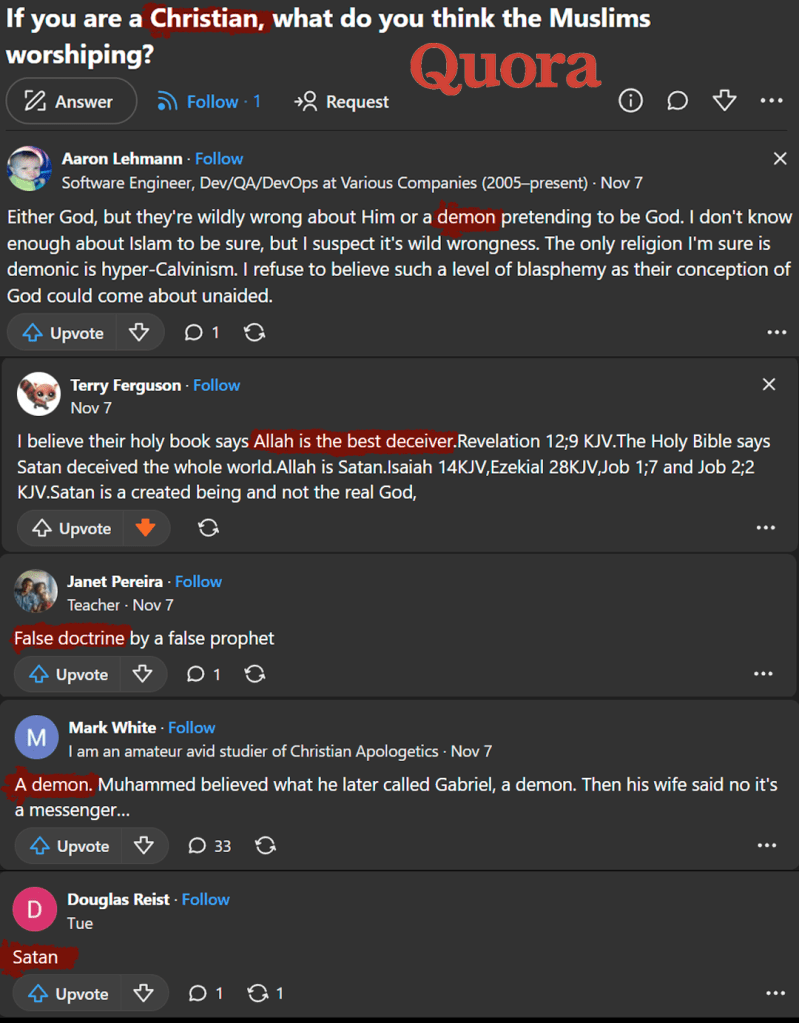Click the Request icon for this question
Screen dimensions: 799x1023
302,101
